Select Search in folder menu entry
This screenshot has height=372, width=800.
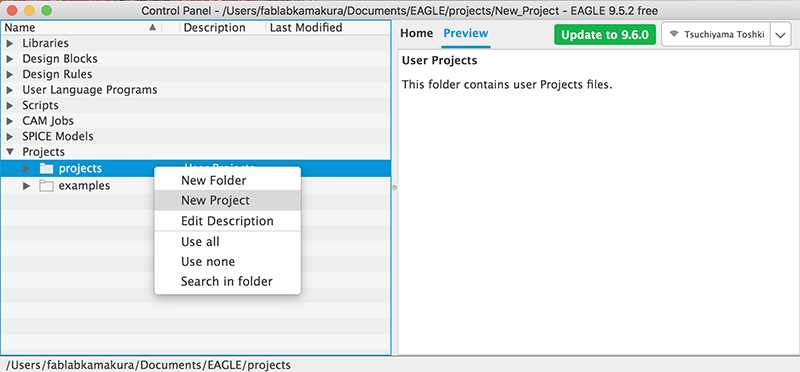click(228, 281)
